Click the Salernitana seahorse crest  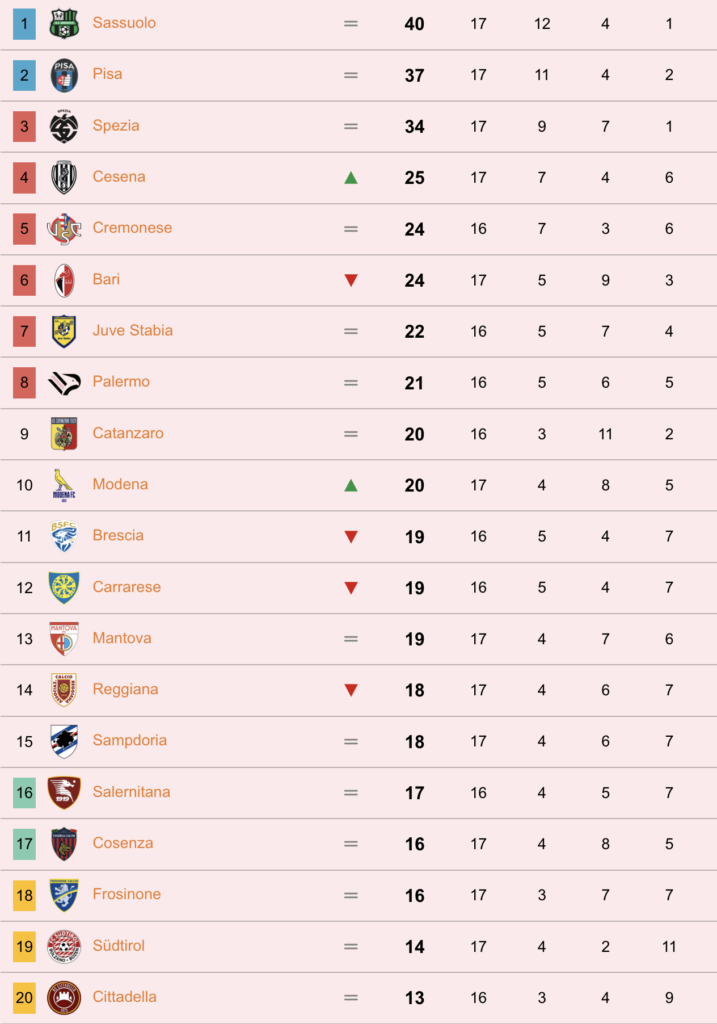(x=64, y=792)
